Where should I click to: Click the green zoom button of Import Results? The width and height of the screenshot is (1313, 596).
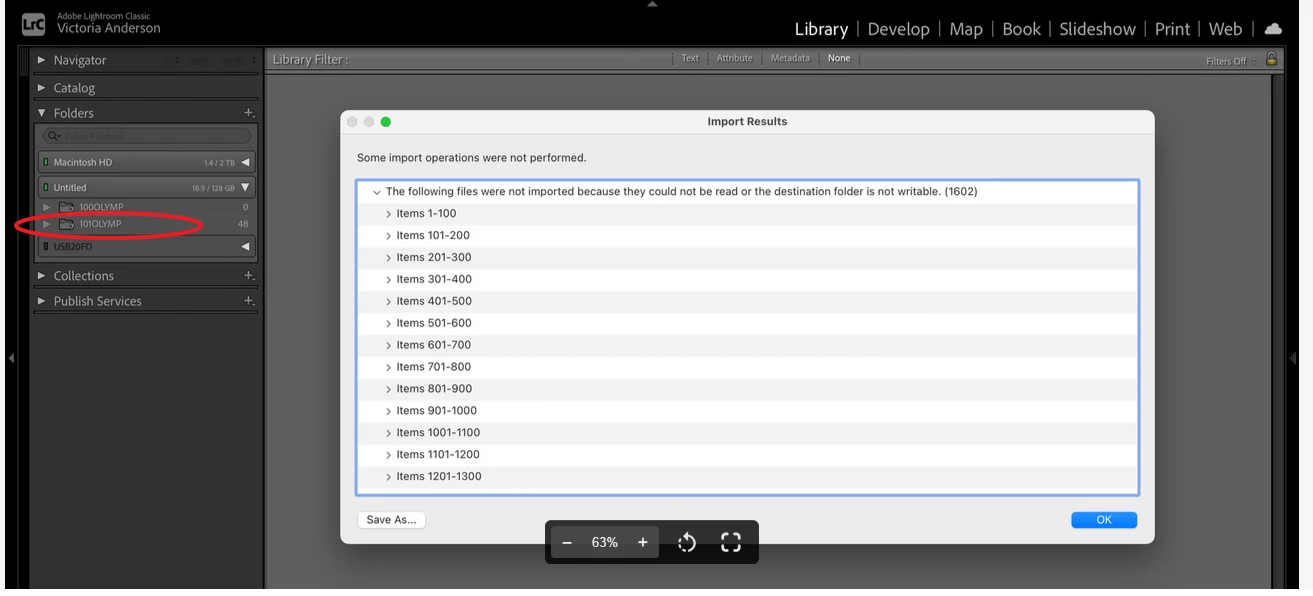pyautogui.click(x=386, y=122)
